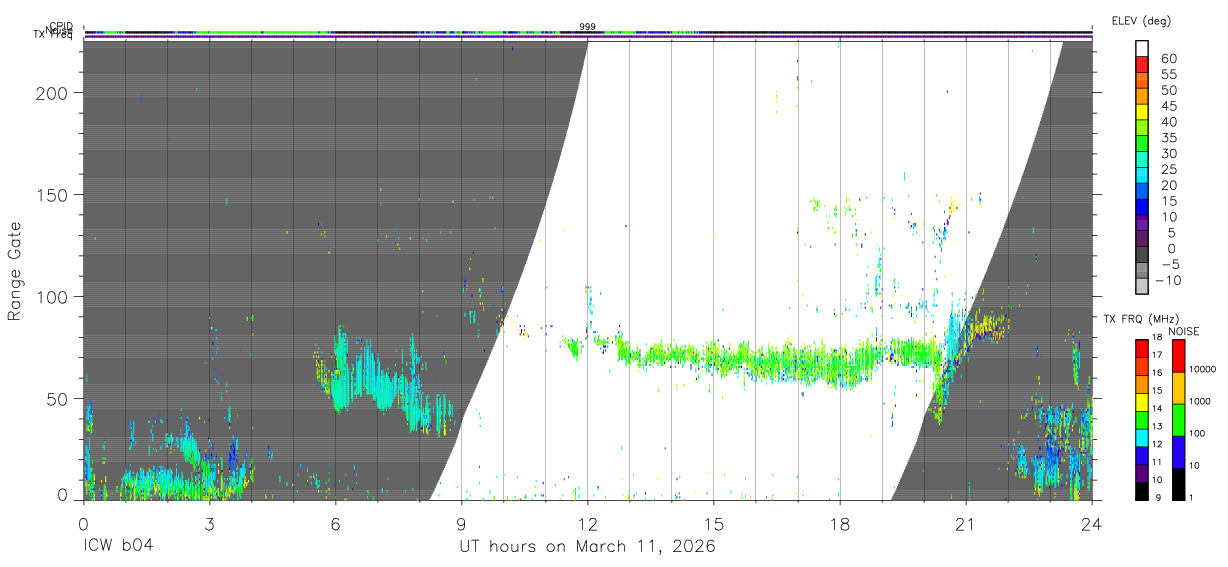Click the 3 tick label on UT hours axis
The height and width of the screenshot is (567, 1228).
point(209,523)
